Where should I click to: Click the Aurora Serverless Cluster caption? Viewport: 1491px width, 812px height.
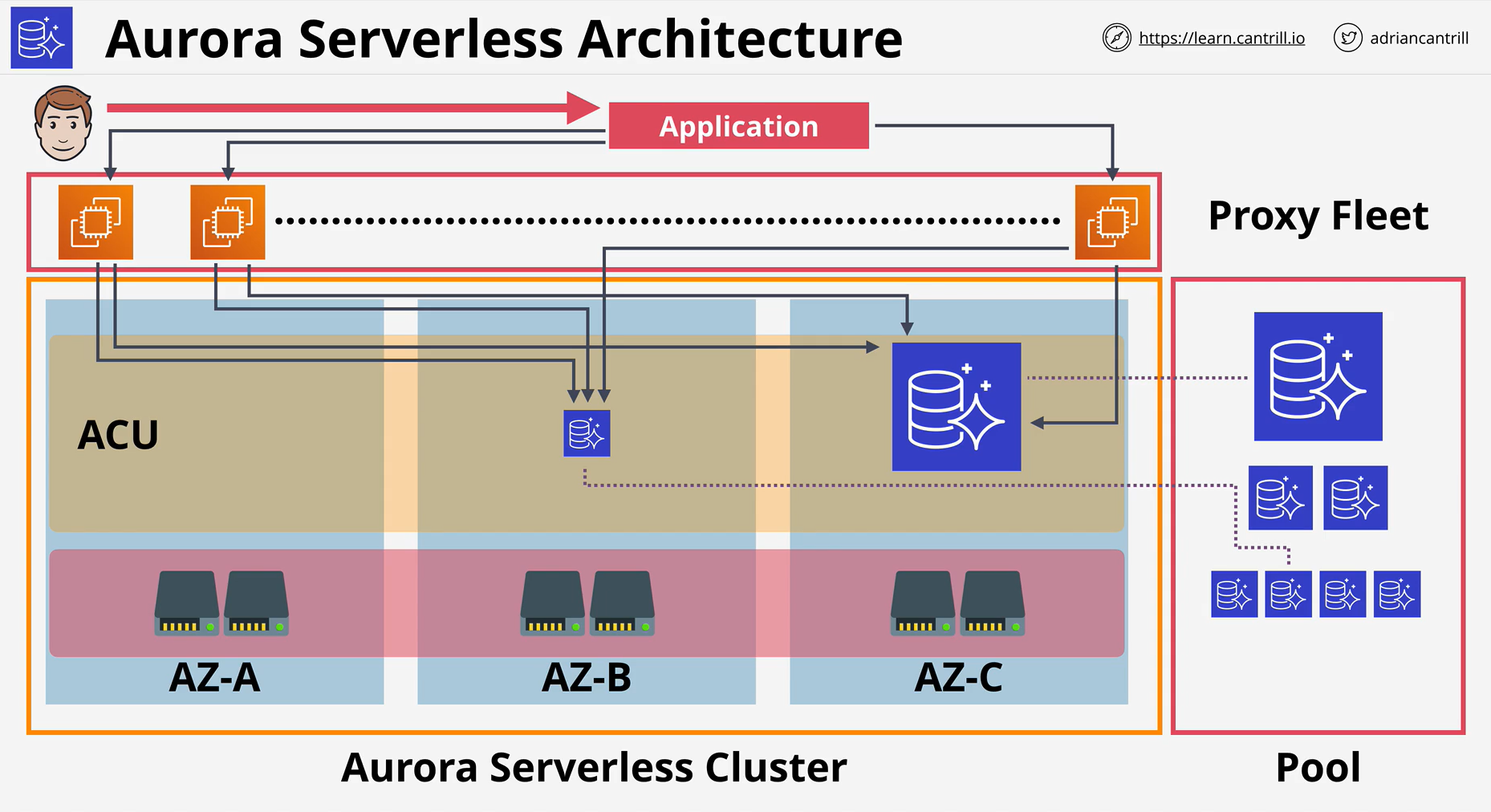[594, 767]
